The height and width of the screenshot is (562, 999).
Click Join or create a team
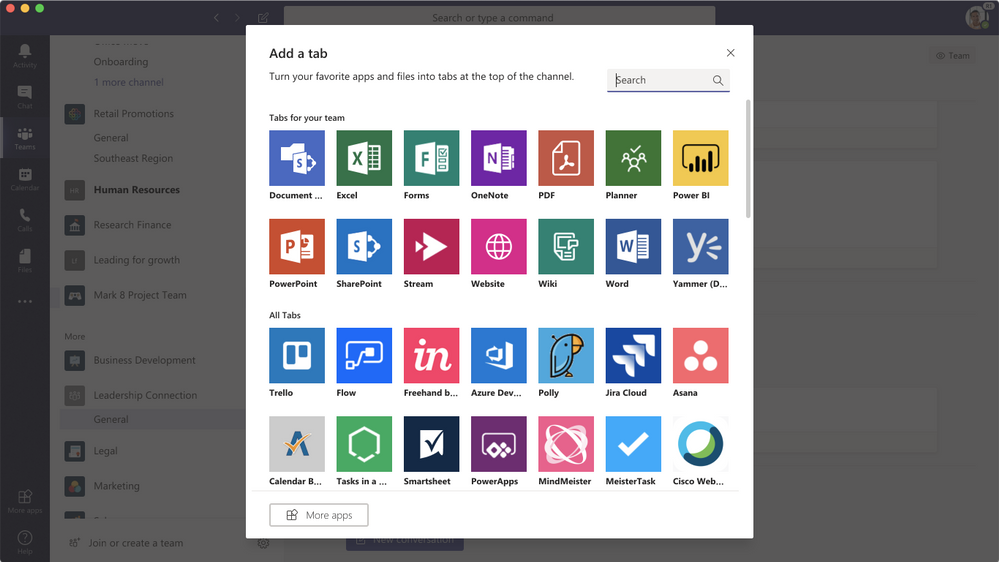127,543
